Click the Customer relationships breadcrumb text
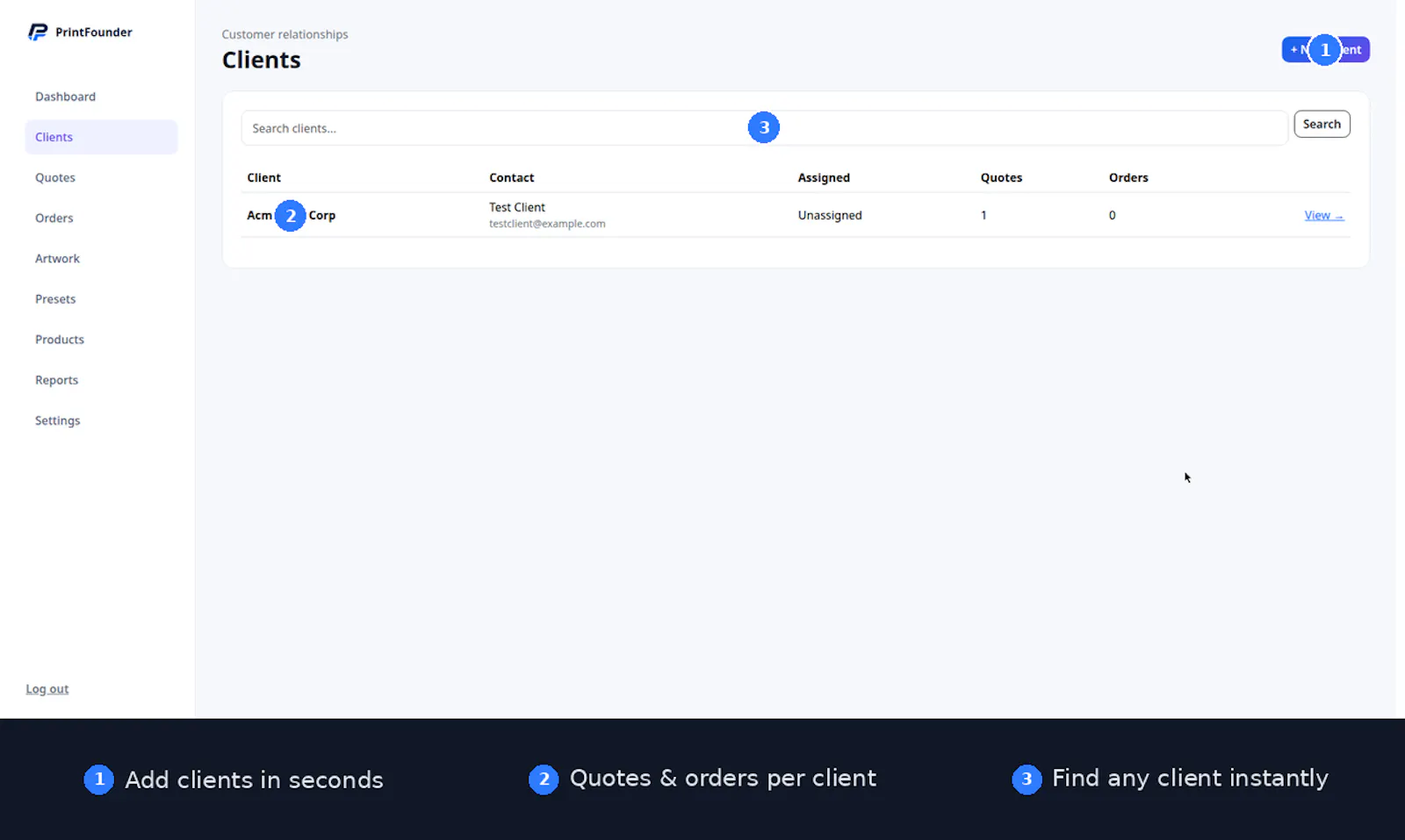This screenshot has width=1405, height=840. tap(285, 34)
